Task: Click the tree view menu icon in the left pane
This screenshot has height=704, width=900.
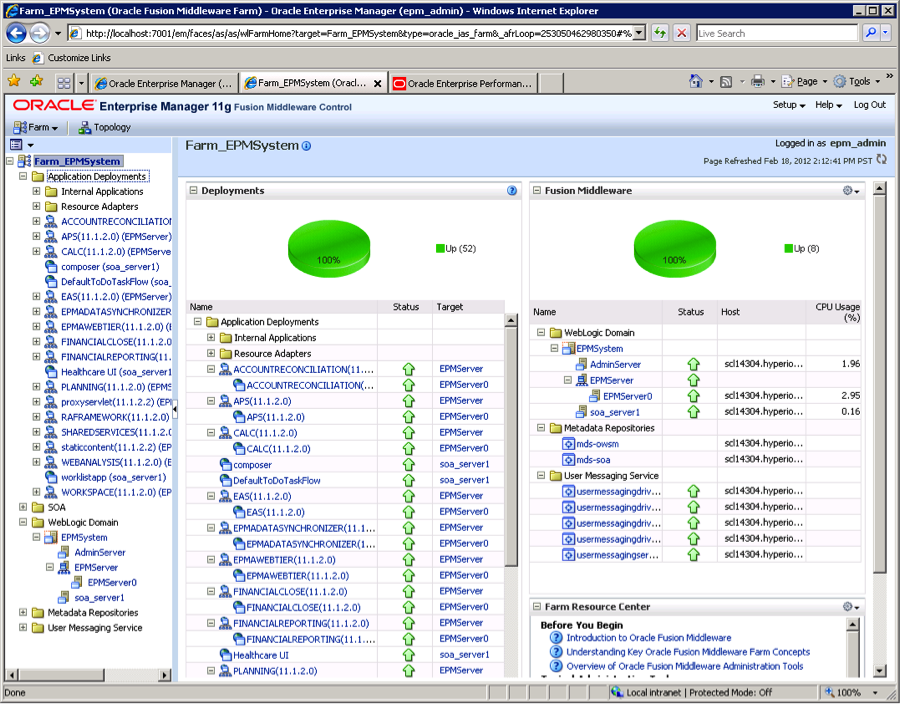Action: click(16, 145)
